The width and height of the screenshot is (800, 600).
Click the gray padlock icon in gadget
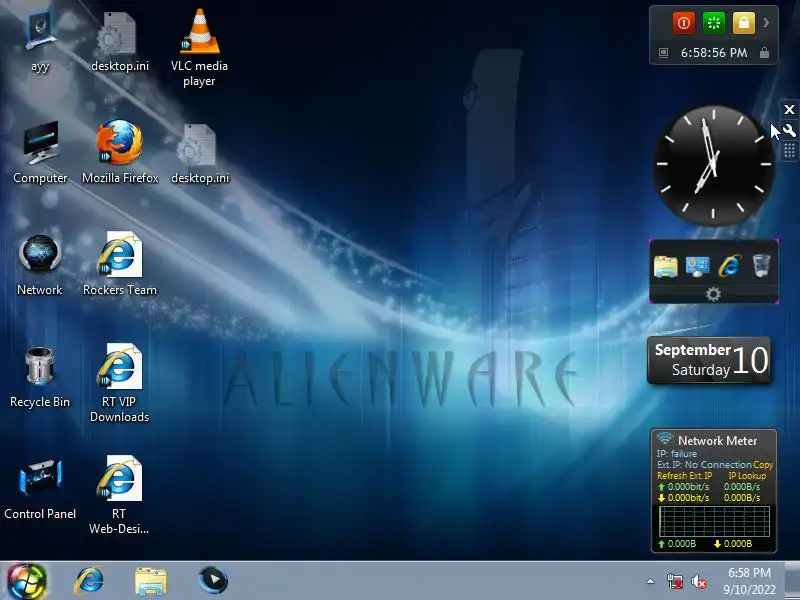click(x=764, y=53)
